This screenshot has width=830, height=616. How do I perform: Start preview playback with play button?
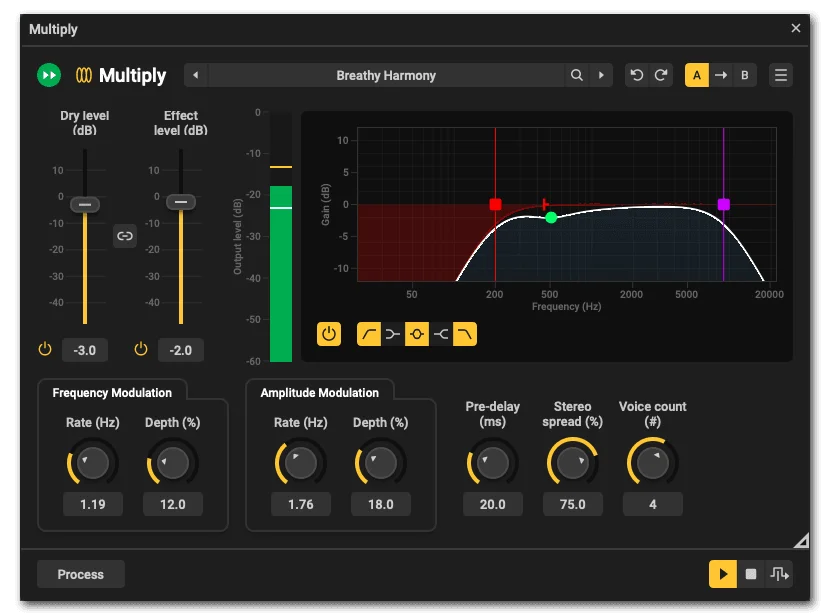click(x=723, y=574)
